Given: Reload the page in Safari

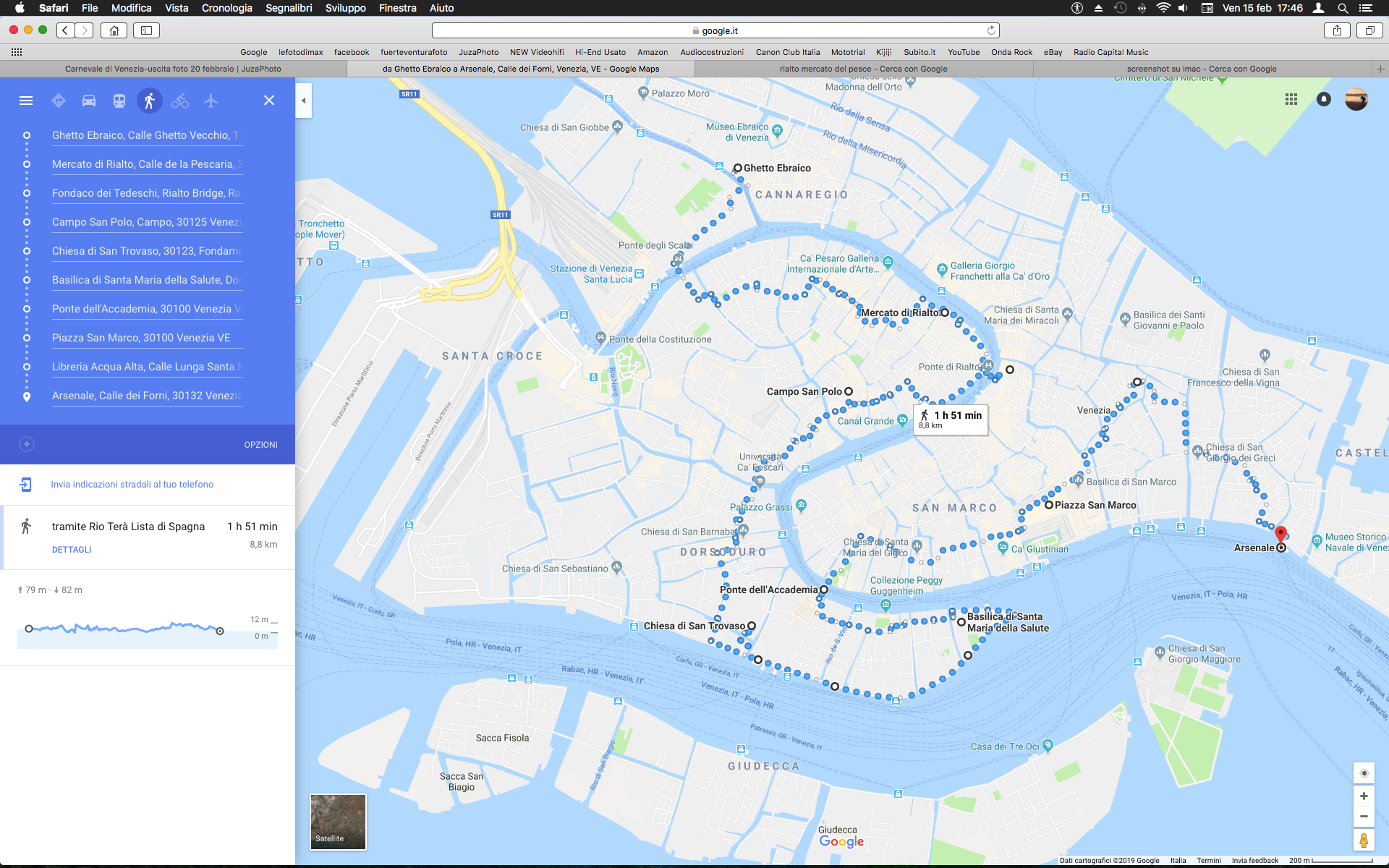Looking at the screenshot, I should 991,30.
